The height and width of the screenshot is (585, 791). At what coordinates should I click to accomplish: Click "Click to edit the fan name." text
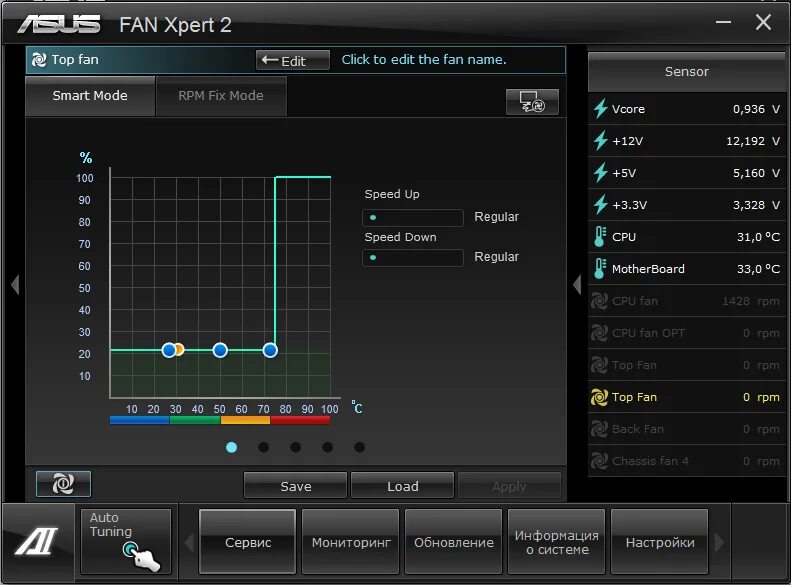click(x=424, y=60)
